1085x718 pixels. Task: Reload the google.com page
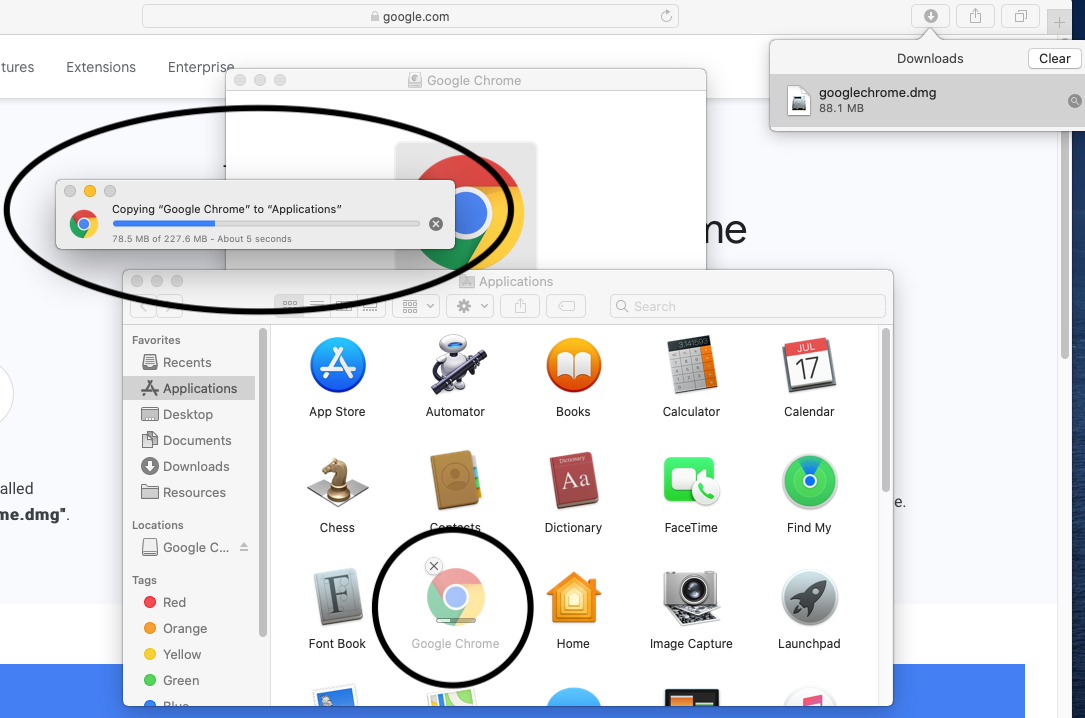coord(666,16)
